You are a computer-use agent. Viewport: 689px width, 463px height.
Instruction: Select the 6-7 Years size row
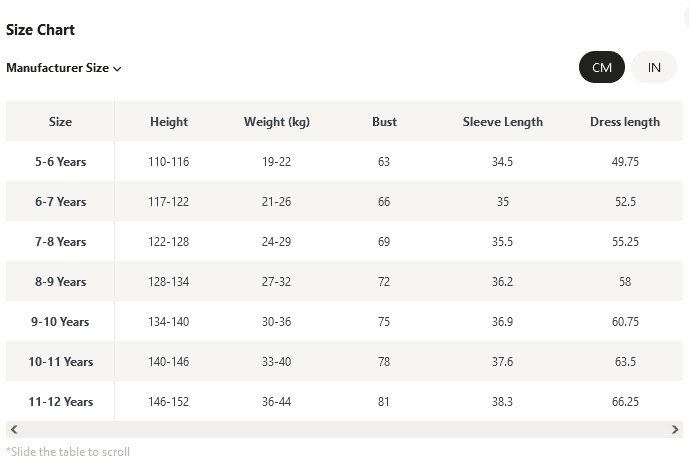pos(344,201)
